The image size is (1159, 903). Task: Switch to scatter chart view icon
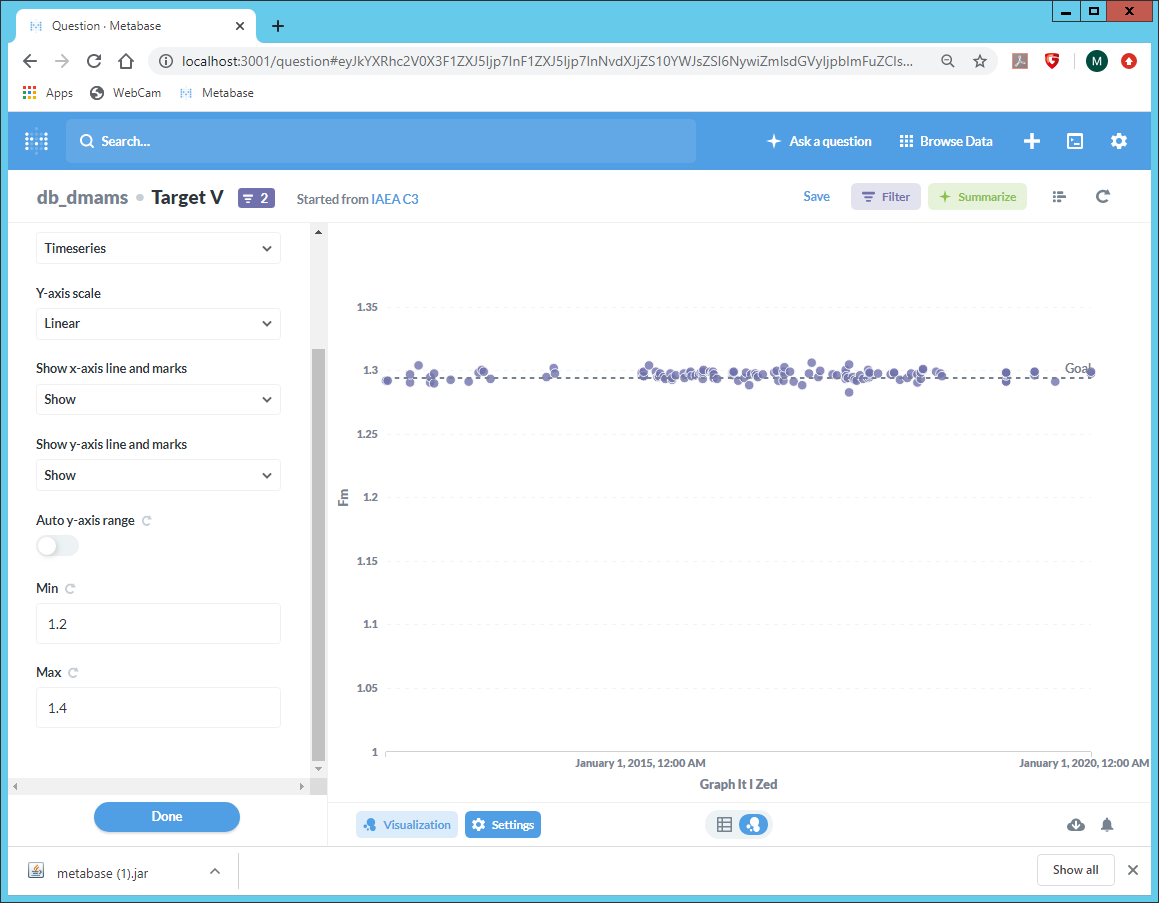[753, 825]
